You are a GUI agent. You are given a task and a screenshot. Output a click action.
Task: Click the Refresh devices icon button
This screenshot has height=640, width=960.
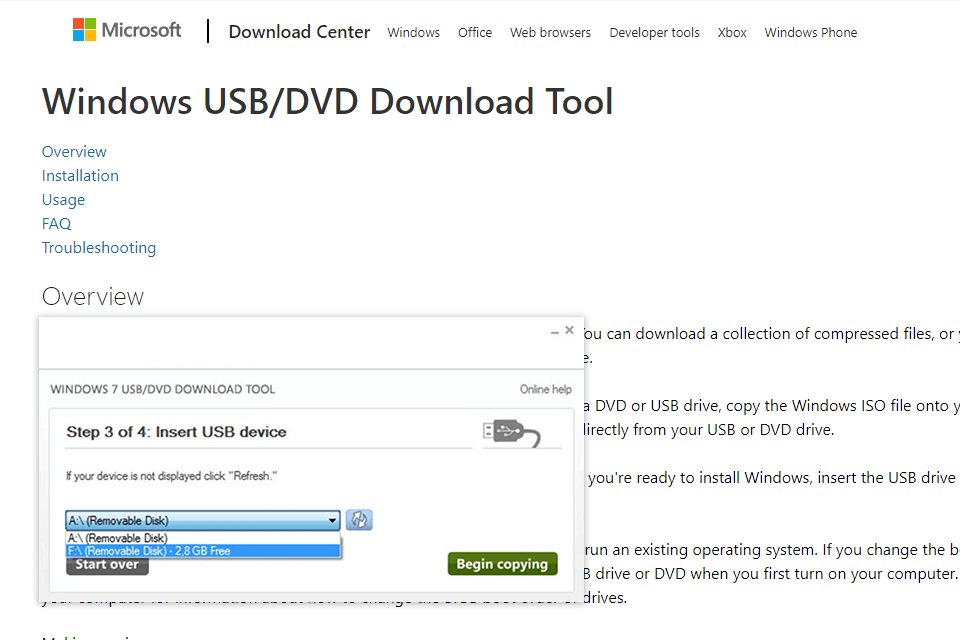[359, 520]
